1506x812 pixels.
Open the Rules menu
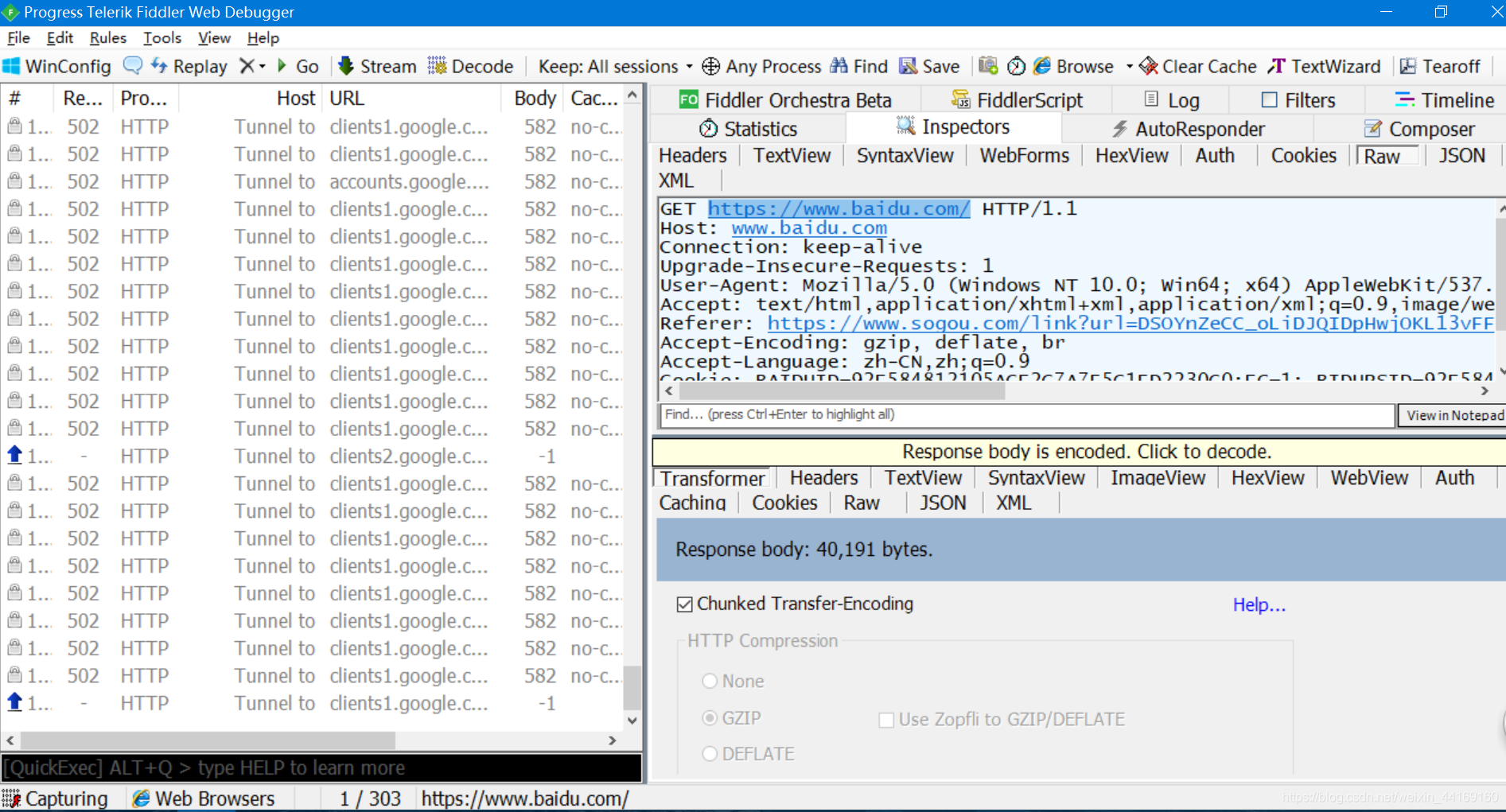click(108, 38)
